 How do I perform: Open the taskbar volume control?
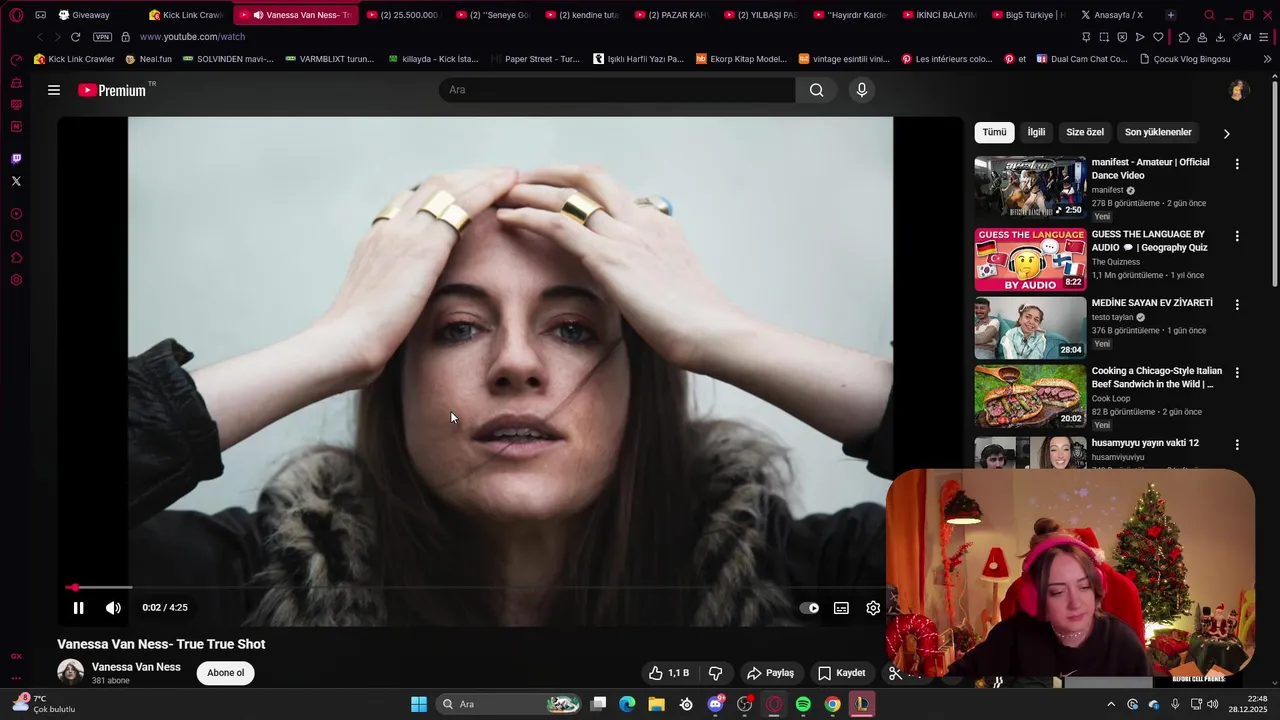pyautogui.click(x=1213, y=704)
